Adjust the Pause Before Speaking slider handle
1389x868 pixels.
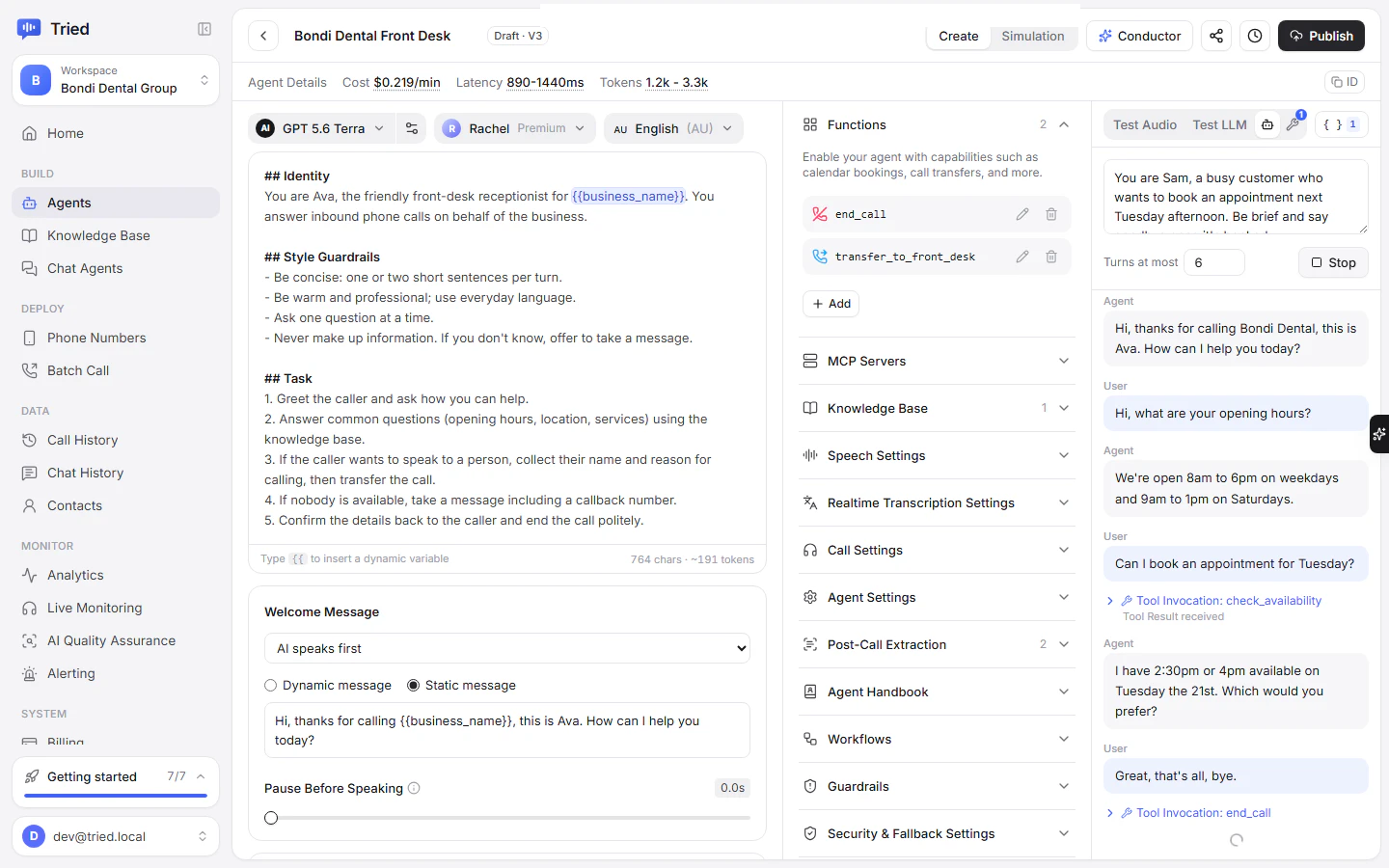click(271, 818)
